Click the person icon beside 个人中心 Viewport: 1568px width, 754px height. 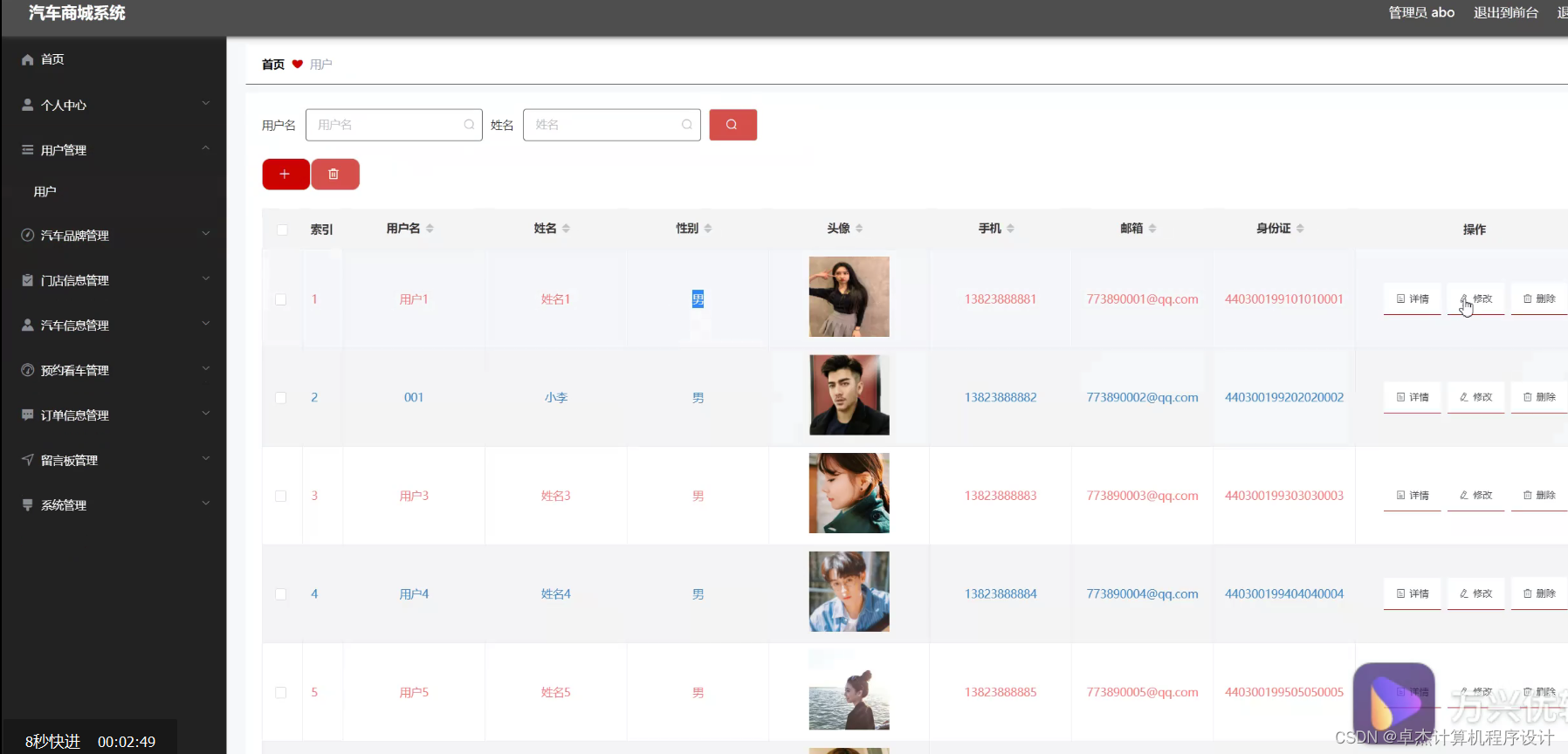click(28, 105)
